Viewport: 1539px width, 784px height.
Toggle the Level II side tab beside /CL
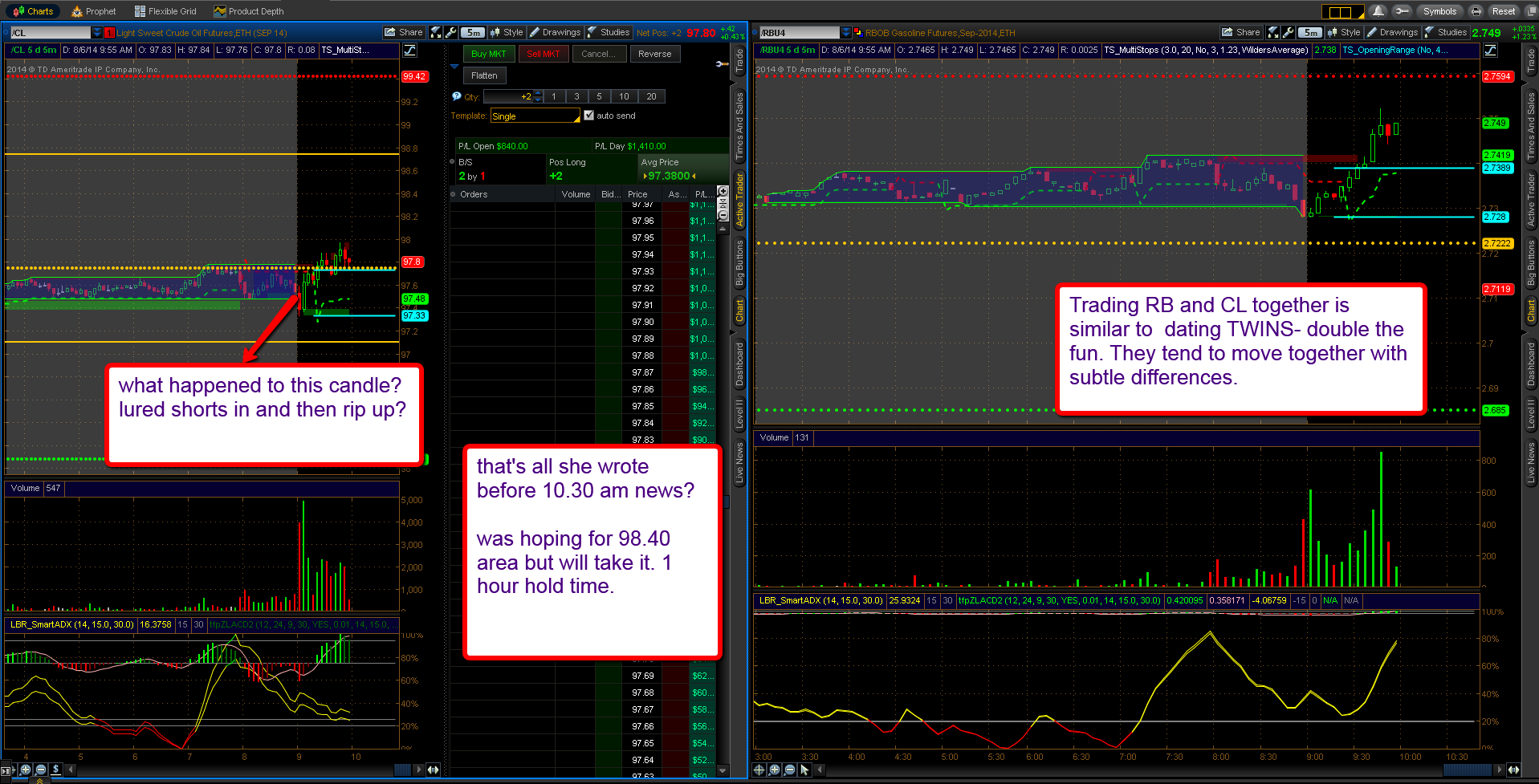point(739,414)
